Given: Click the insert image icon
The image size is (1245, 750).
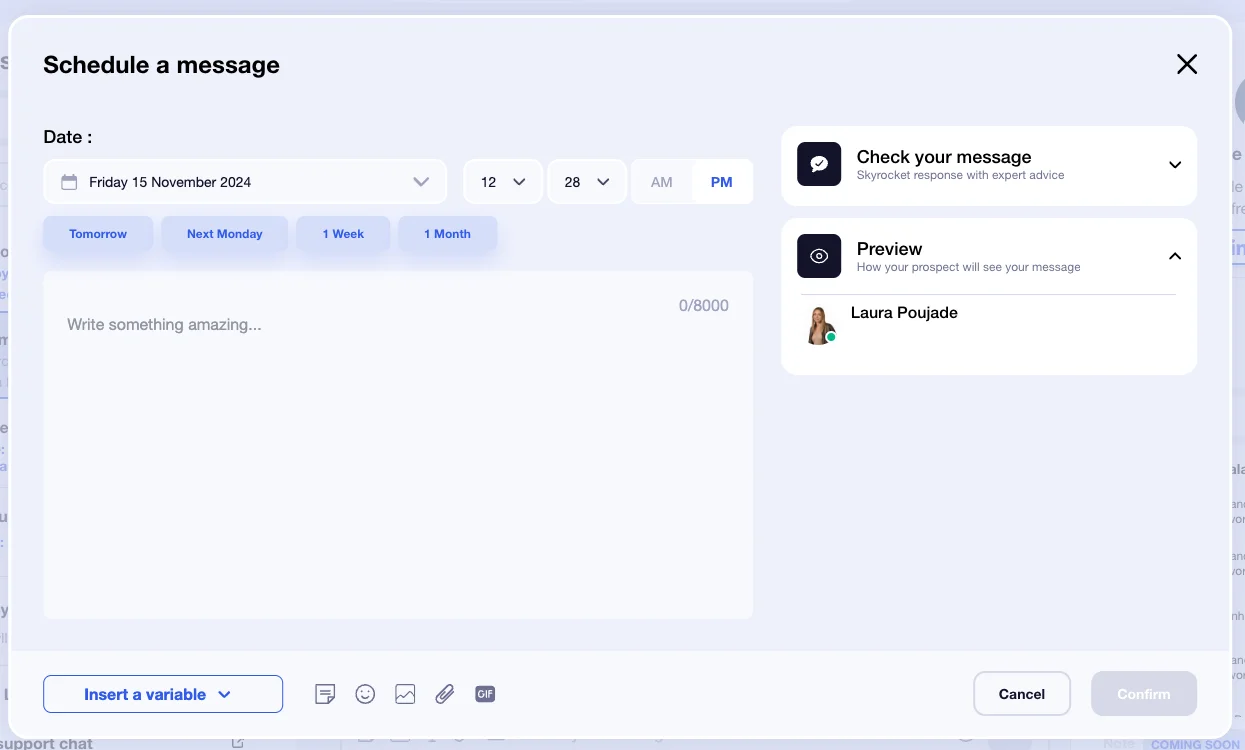Looking at the screenshot, I should coord(405,694).
